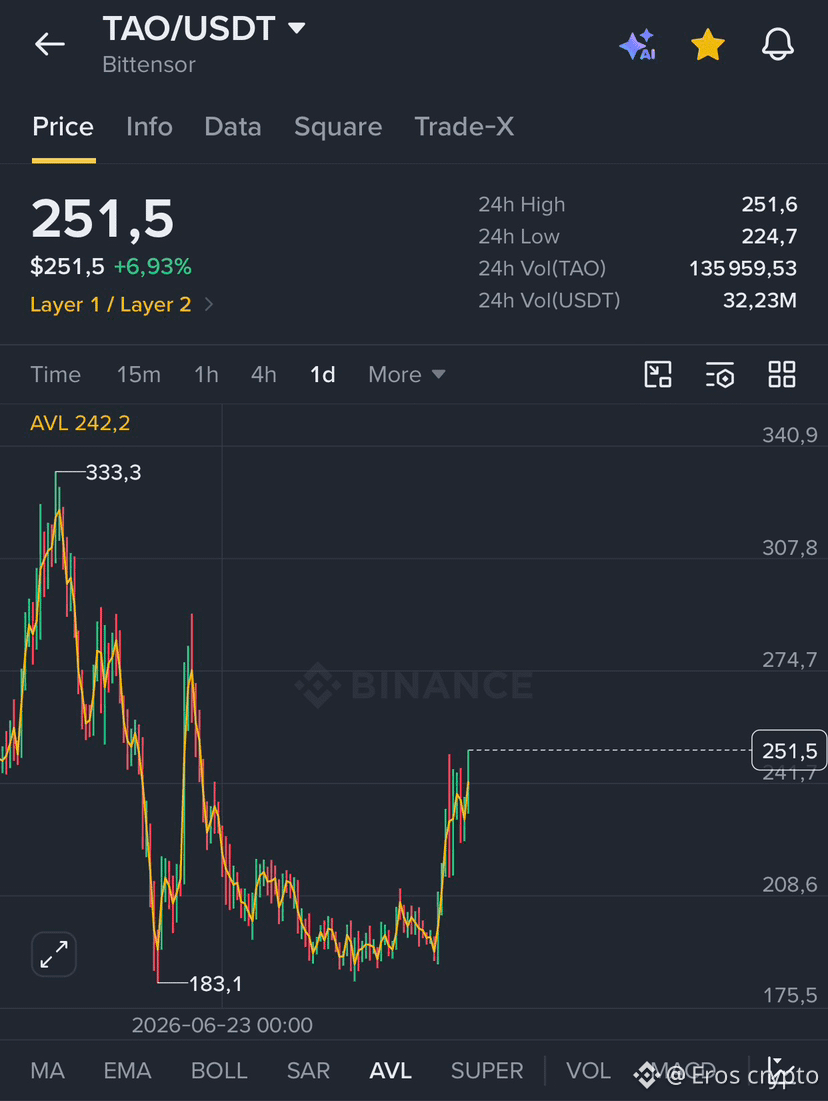828x1101 pixels.
Task: Open the chart indicator settings icon
Action: tap(720, 374)
